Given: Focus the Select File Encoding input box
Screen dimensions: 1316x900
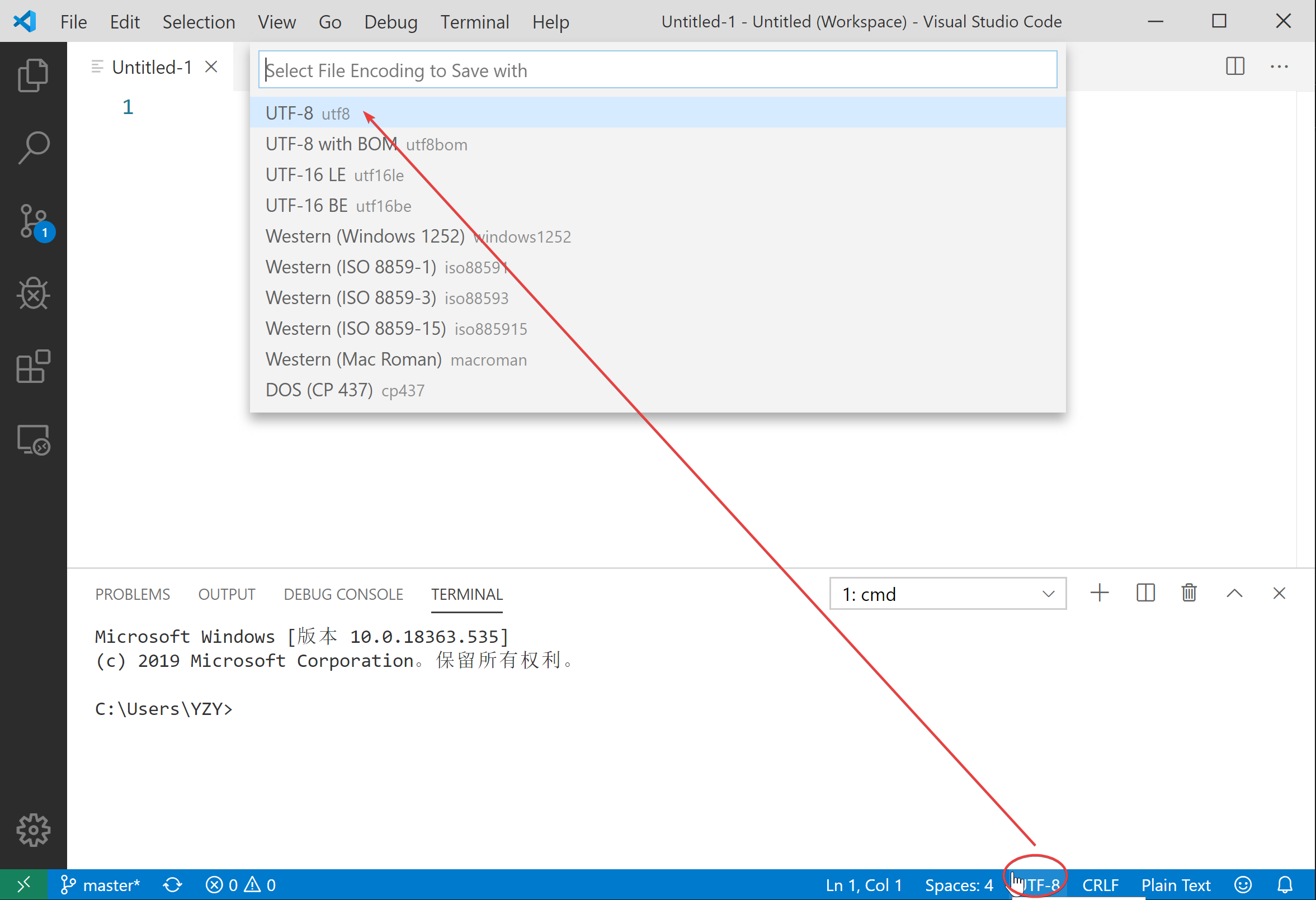Looking at the screenshot, I should click(x=657, y=70).
